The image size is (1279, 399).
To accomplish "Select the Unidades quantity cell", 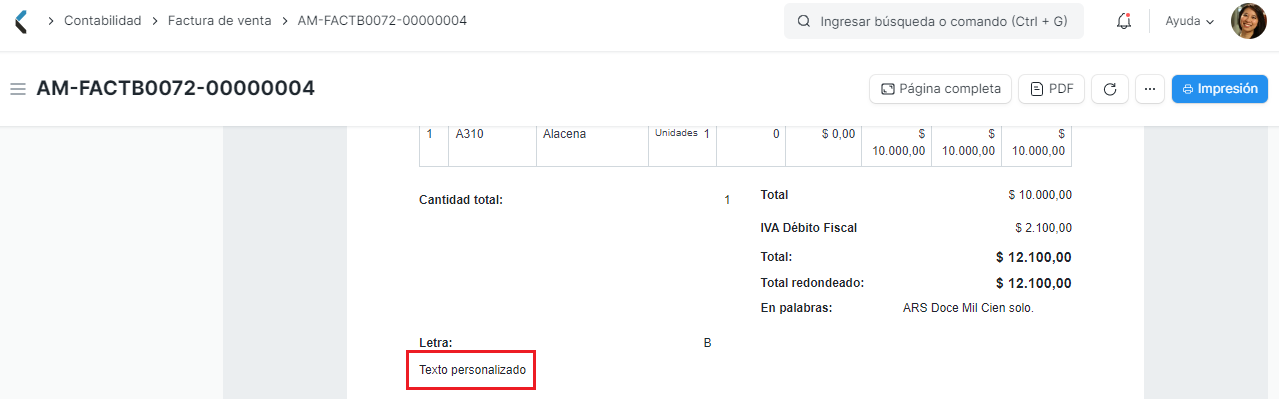I will 682,145.
